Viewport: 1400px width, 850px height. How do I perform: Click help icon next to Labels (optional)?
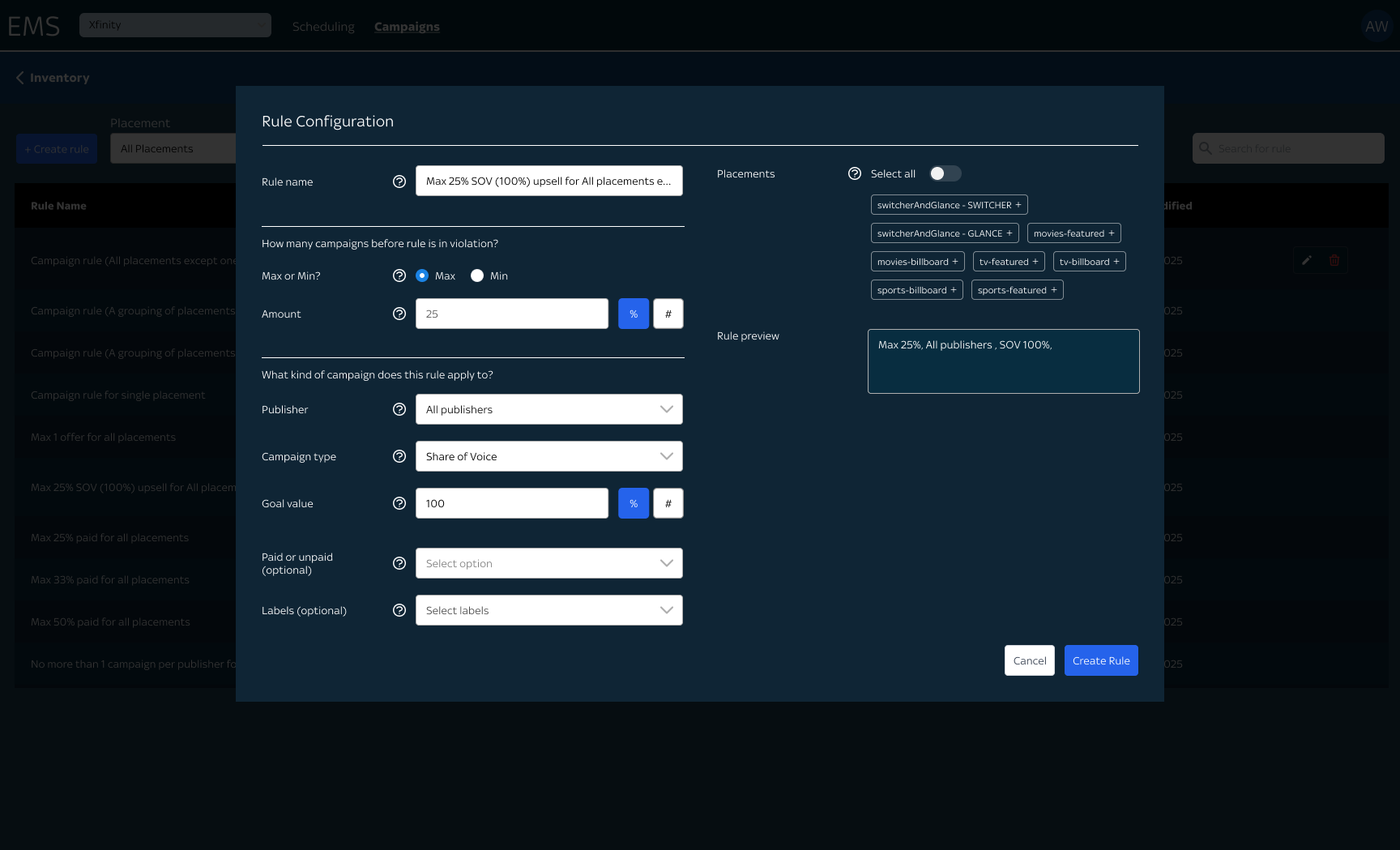tap(399, 610)
